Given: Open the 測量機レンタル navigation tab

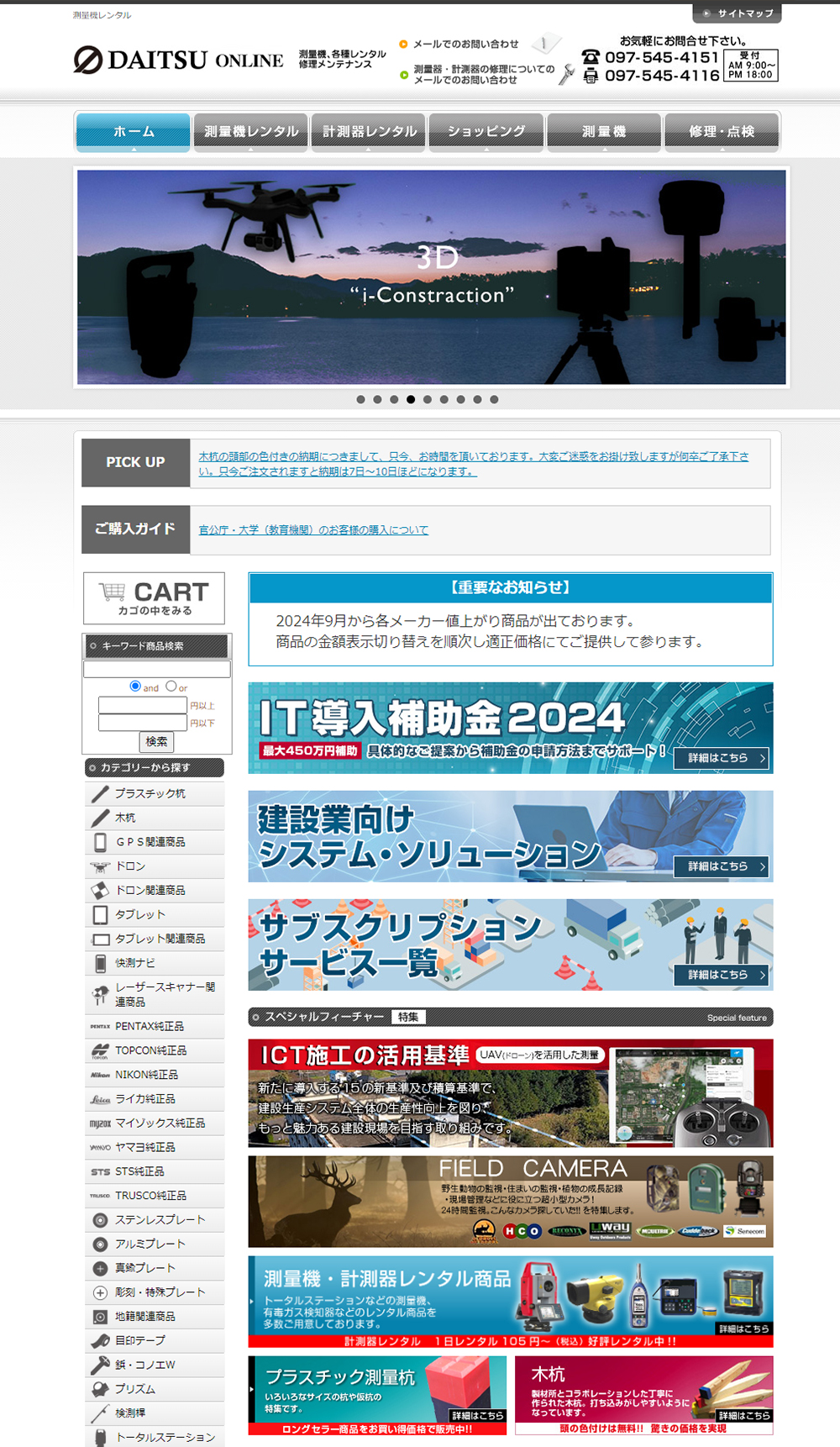Looking at the screenshot, I should tap(251, 132).
